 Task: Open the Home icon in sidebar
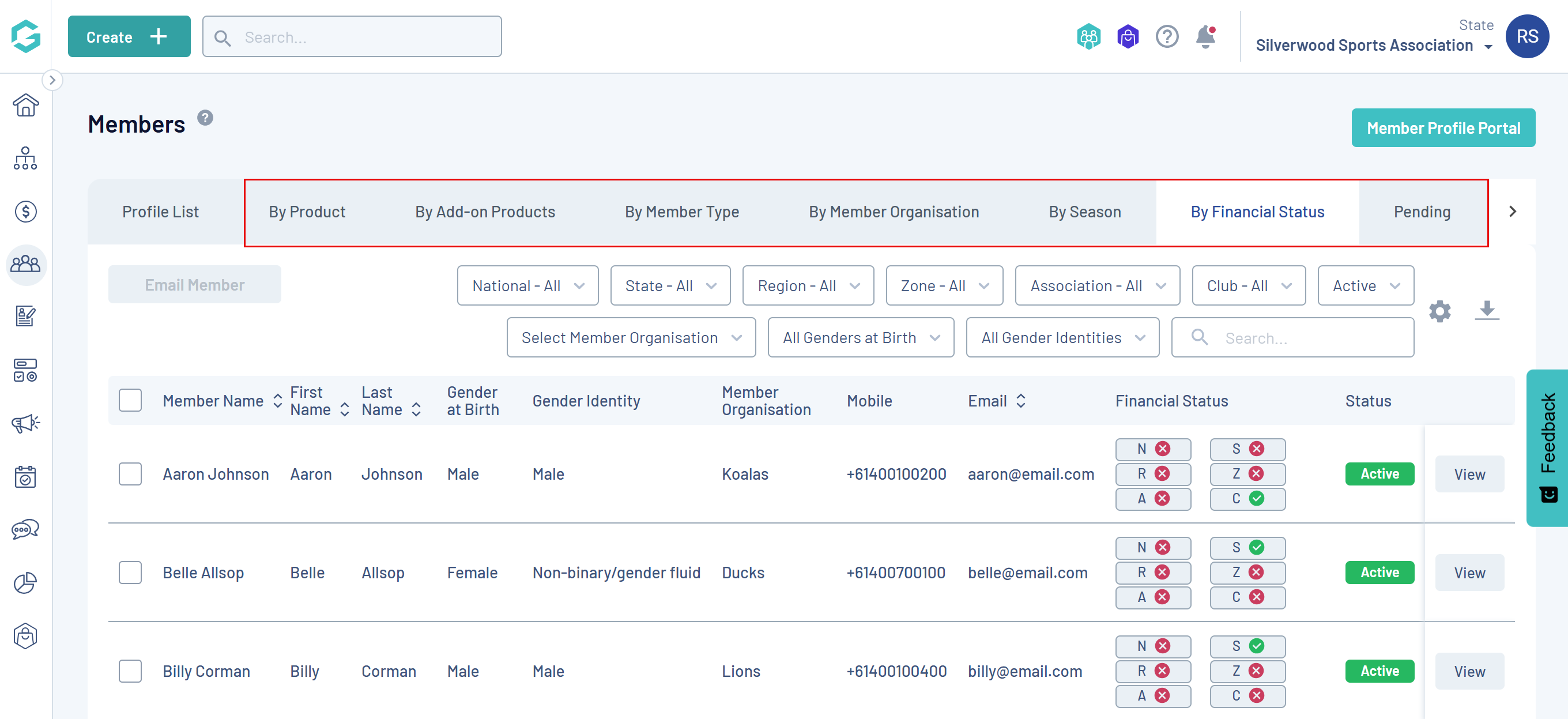[25, 106]
